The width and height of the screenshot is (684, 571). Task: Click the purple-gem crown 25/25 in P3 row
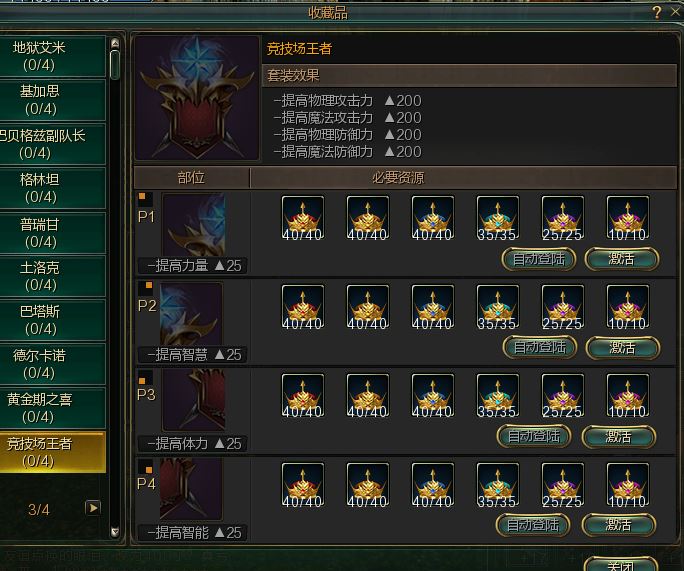pos(563,395)
